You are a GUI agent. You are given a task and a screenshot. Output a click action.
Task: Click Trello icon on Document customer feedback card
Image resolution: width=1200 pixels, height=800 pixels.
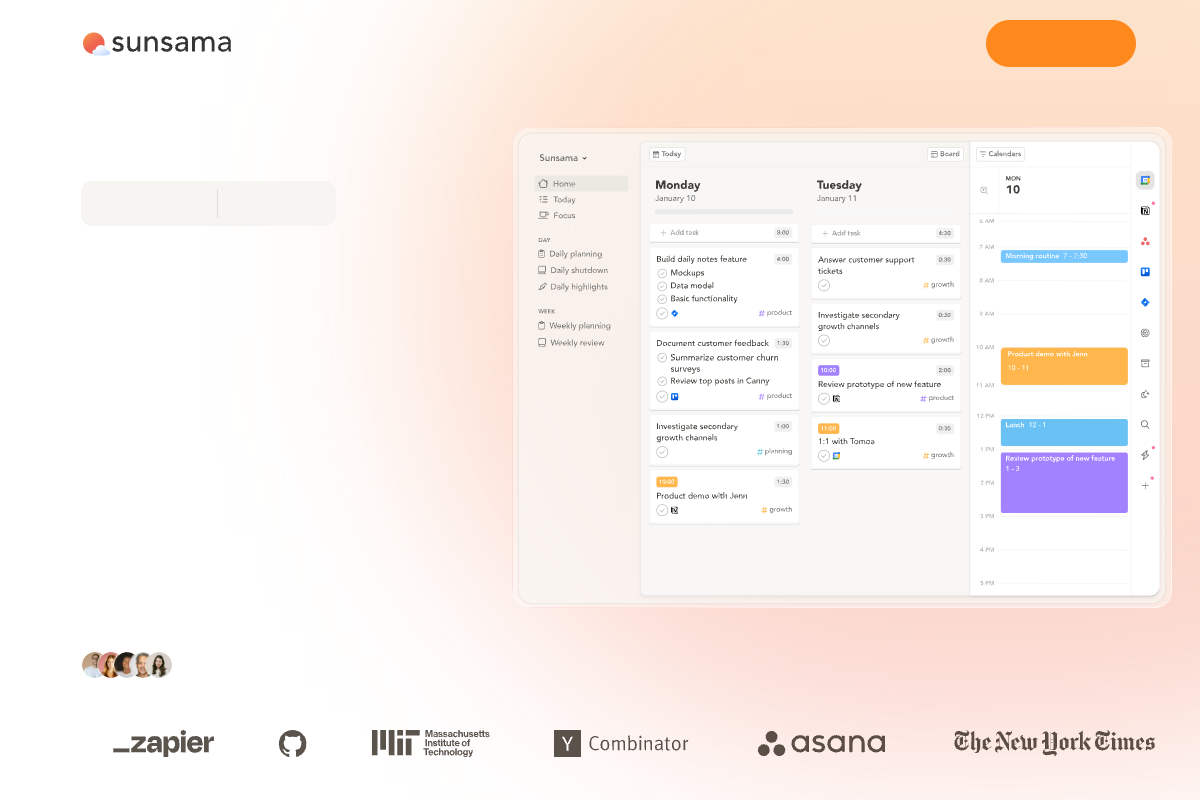675,396
